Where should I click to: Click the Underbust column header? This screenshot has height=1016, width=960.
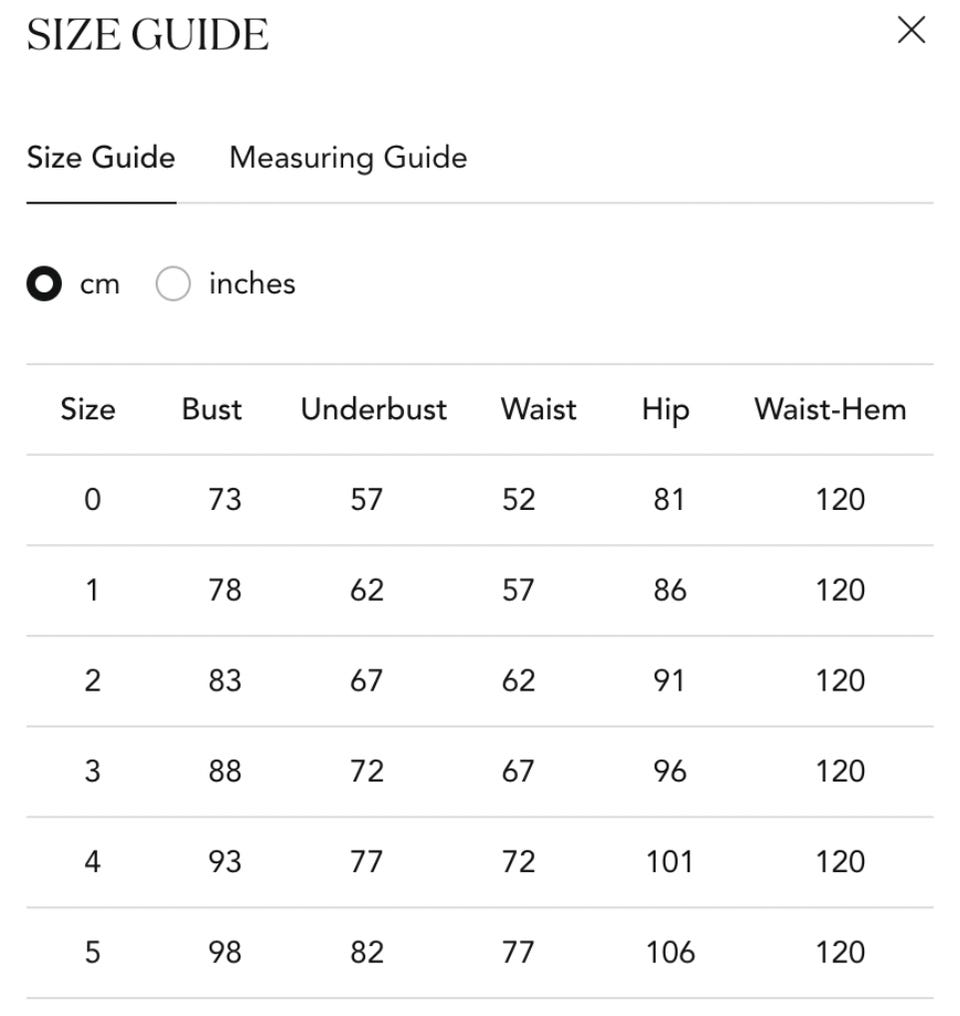(x=374, y=410)
